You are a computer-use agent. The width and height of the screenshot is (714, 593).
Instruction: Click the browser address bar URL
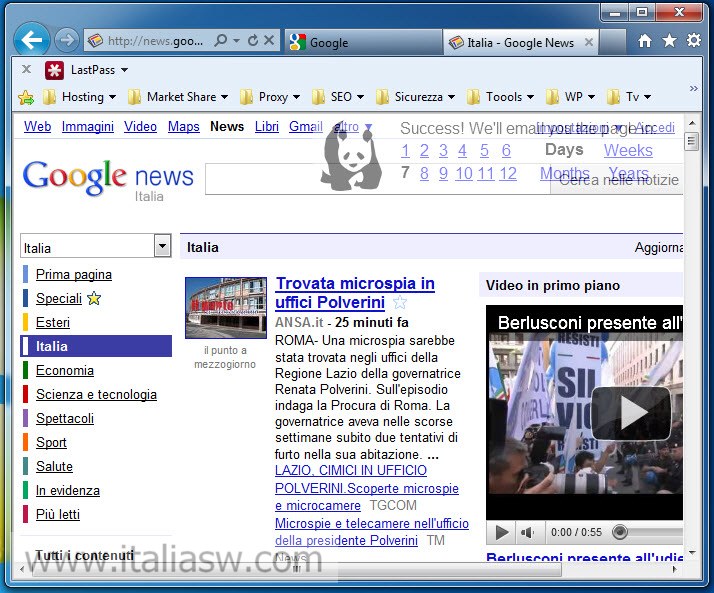(155, 41)
